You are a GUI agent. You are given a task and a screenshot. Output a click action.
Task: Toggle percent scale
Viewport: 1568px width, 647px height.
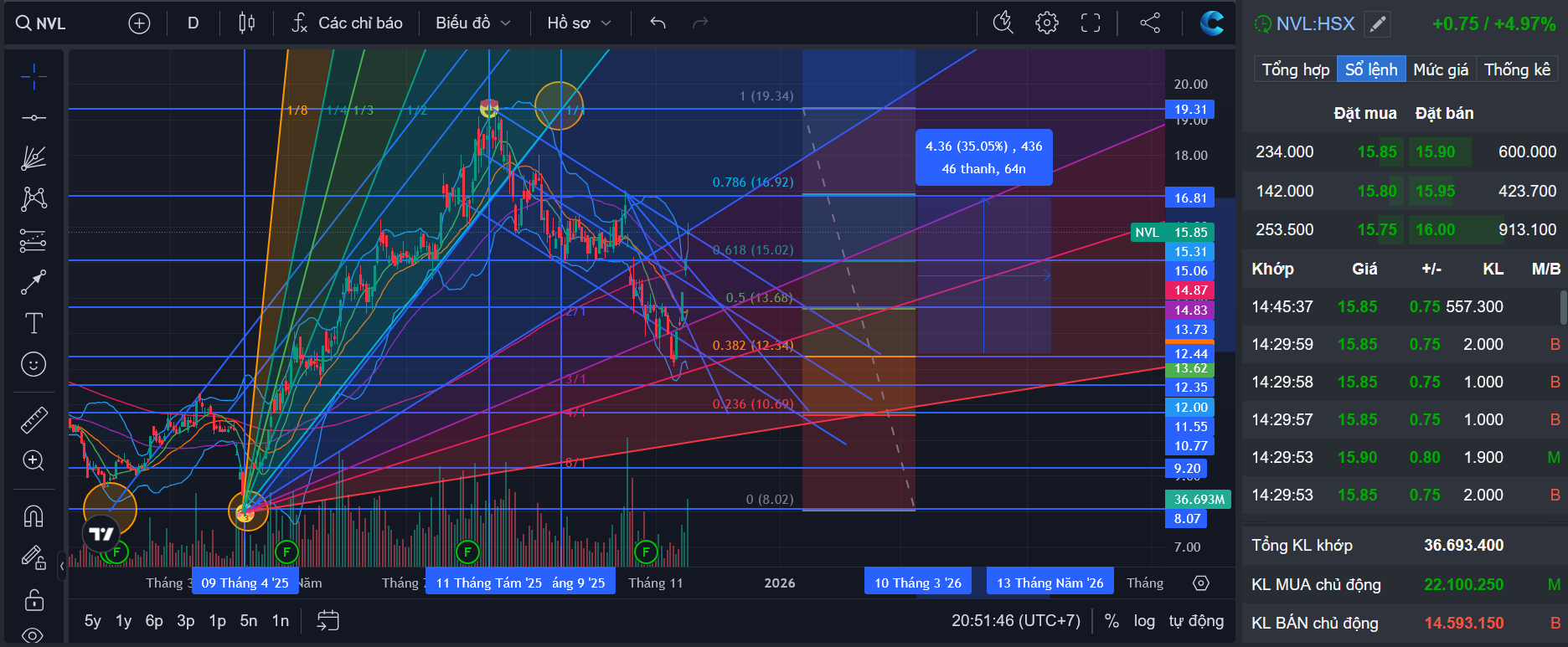click(1112, 621)
